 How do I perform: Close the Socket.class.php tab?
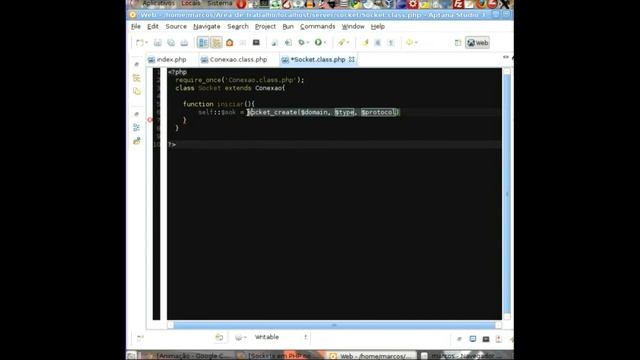[x=351, y=60]
